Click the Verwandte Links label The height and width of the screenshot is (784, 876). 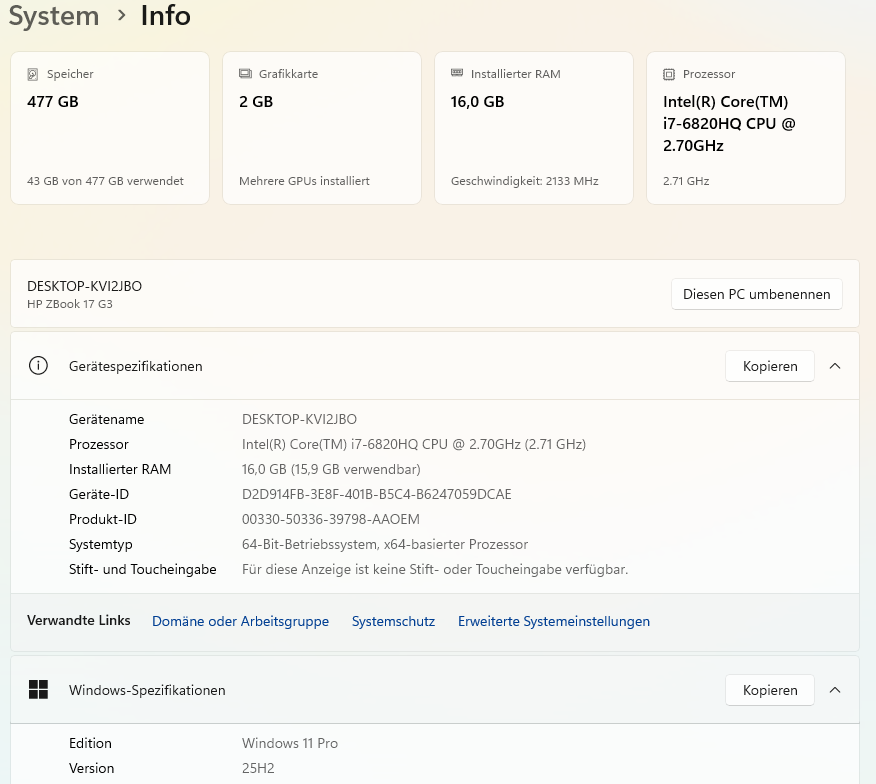click(79, 620)
